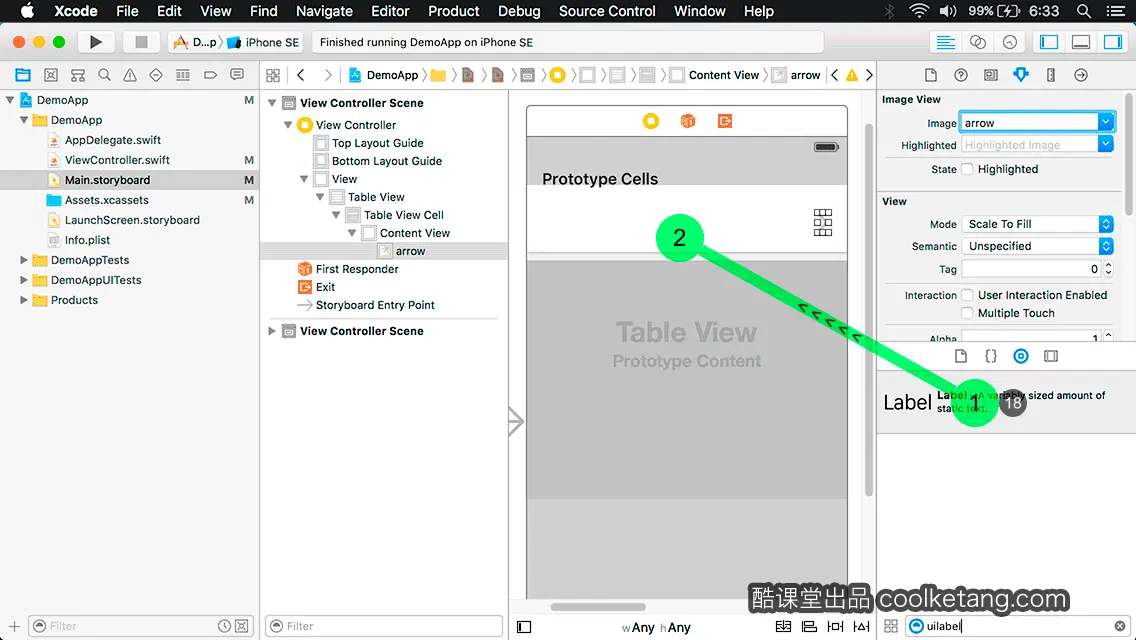
Task: Enable User Interaction Enabled checkbox
Action: 967,295
